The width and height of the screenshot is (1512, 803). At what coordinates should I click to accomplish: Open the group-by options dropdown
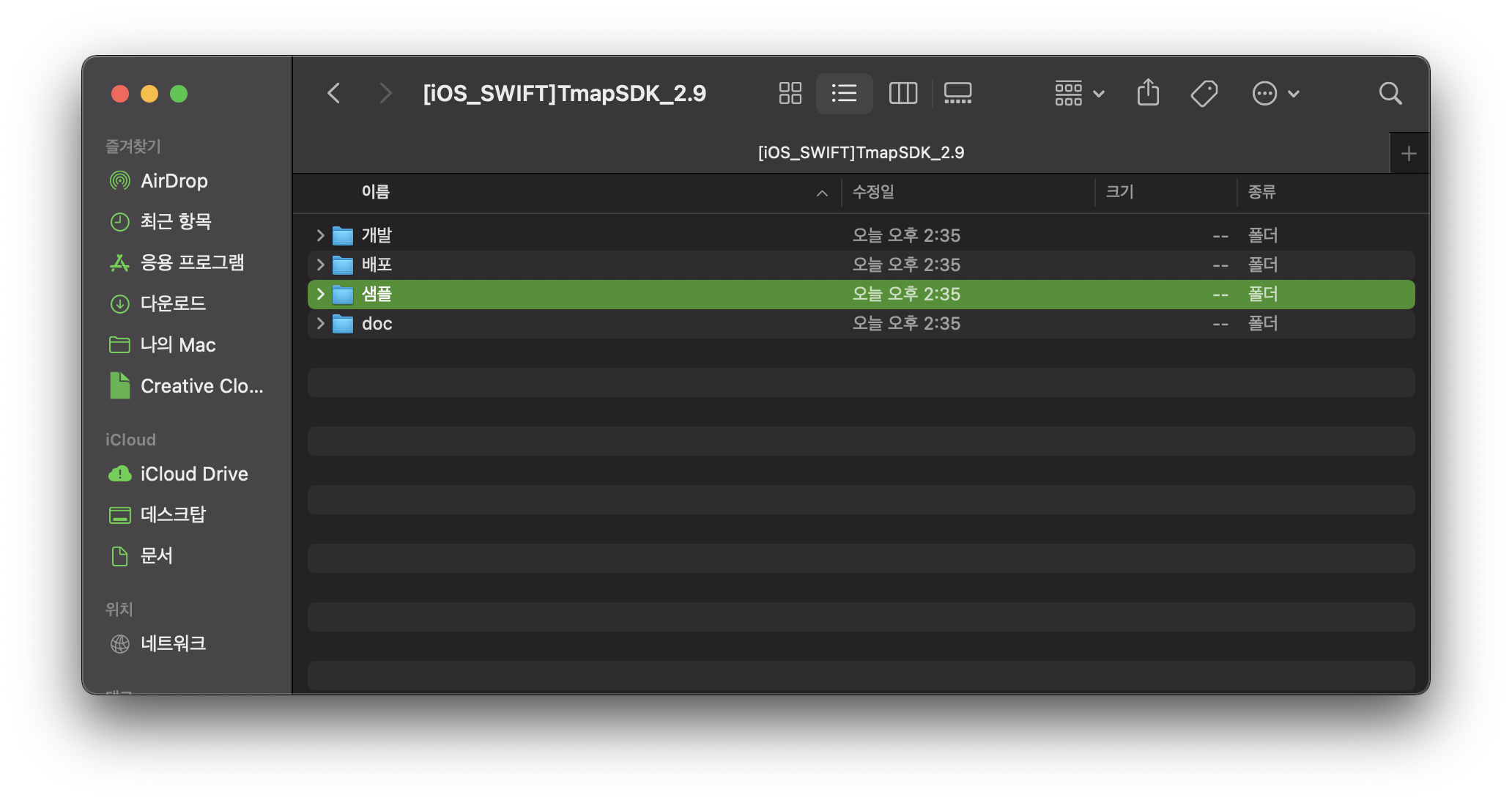(x=1079, y=93)
